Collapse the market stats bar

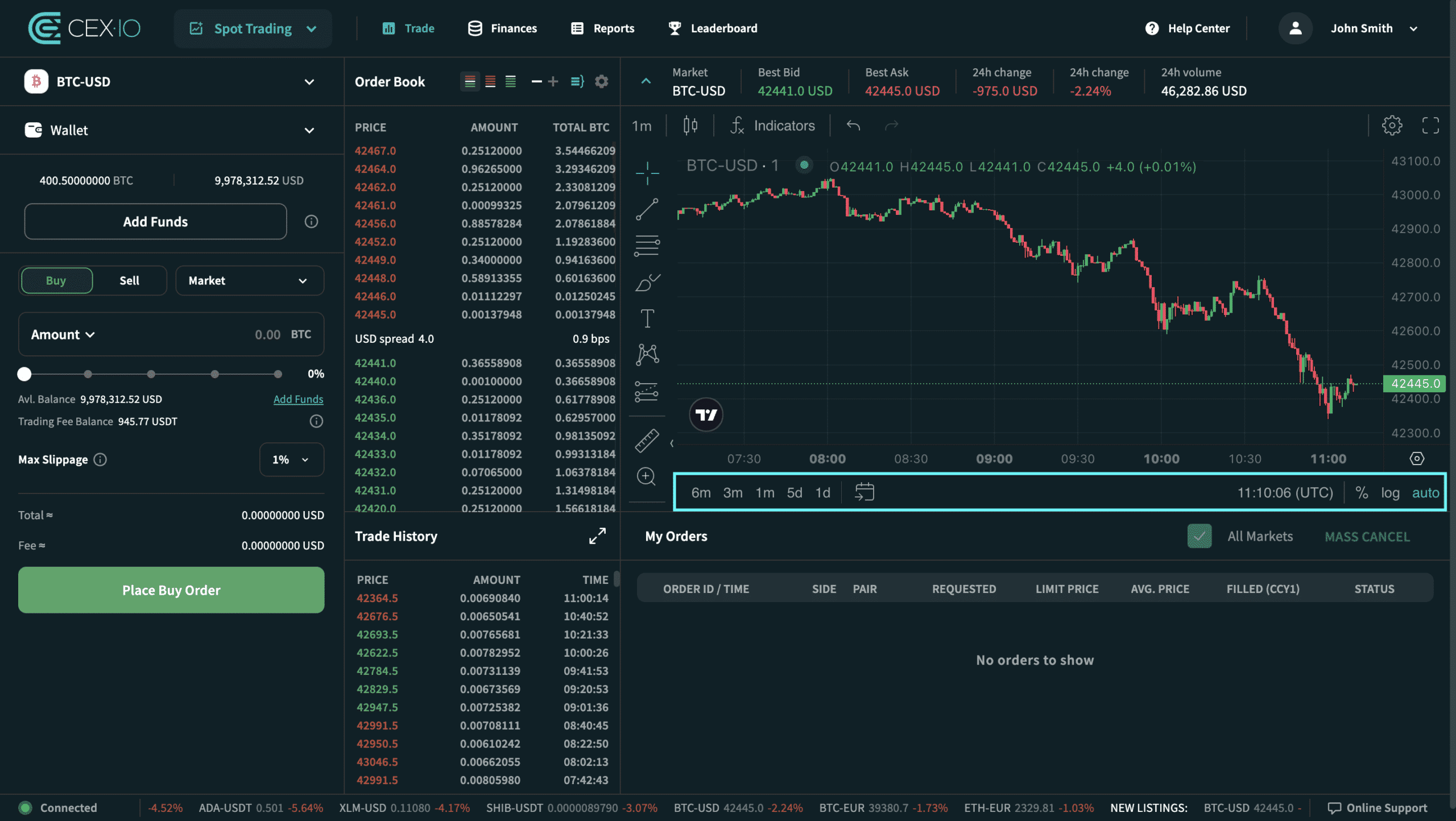[646, 81]
